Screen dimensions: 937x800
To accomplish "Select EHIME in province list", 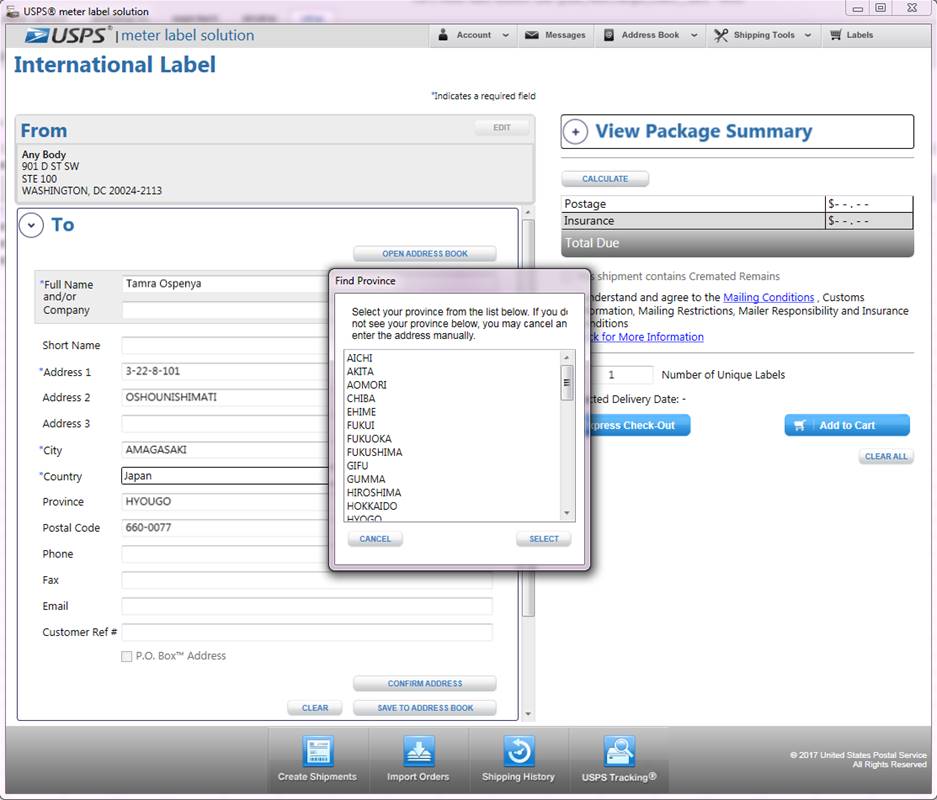I will pyautogui.click(x=362, y=412).
